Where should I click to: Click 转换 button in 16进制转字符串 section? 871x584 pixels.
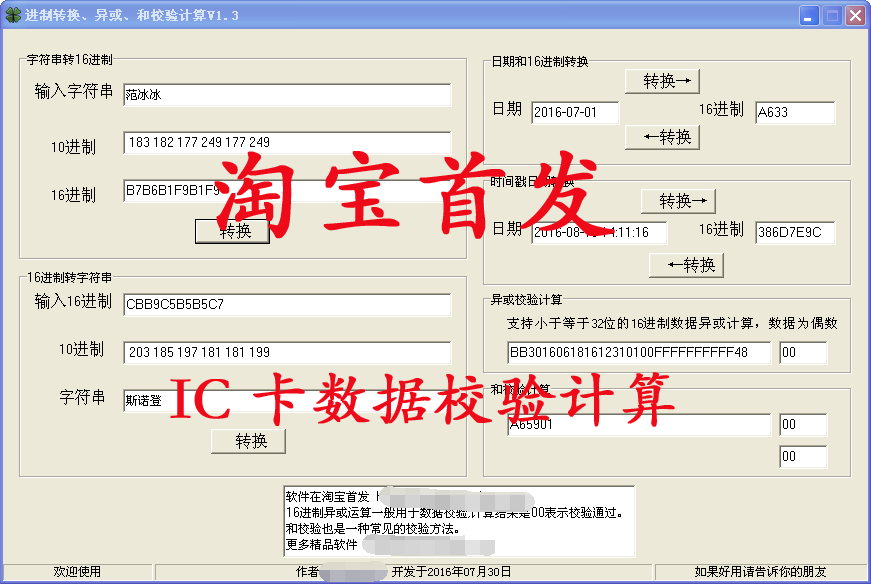click(248, 441)
